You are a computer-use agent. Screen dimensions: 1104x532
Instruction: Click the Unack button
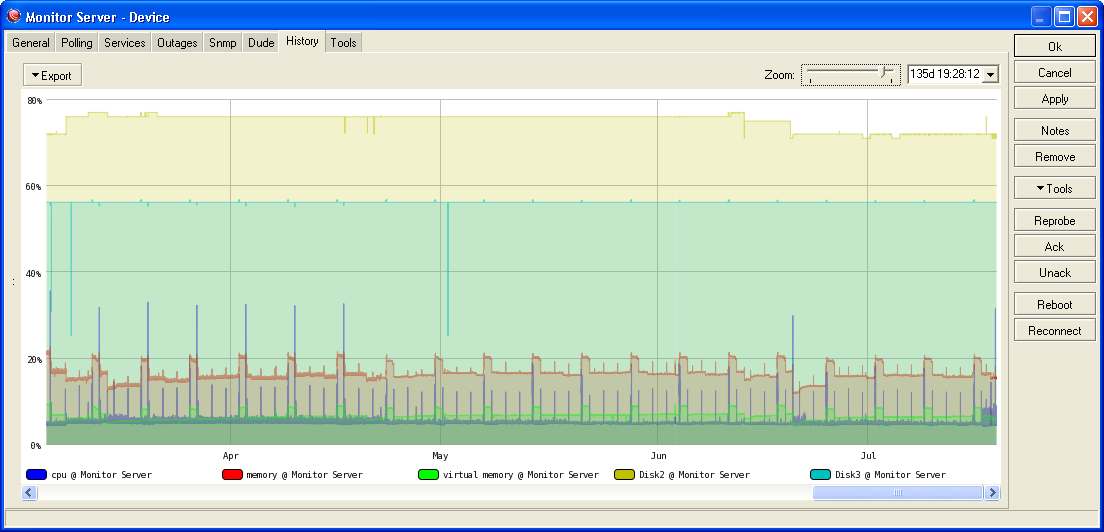(x=1055, y=273)
